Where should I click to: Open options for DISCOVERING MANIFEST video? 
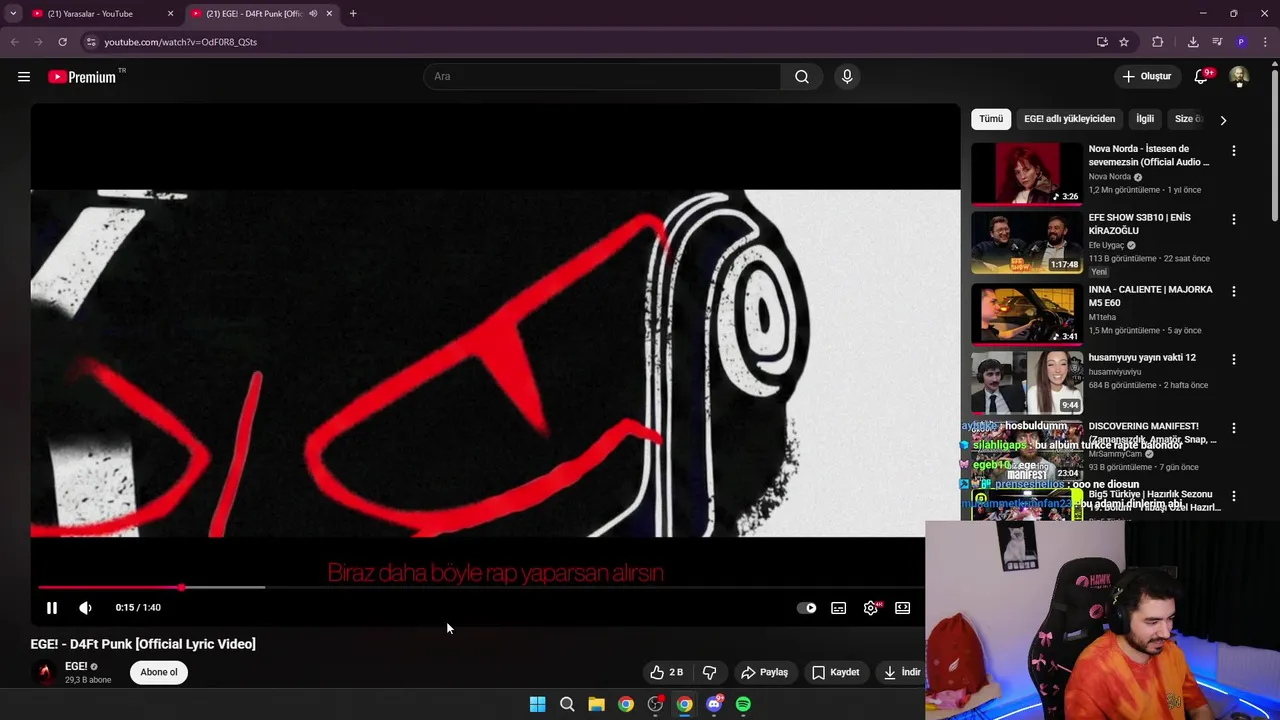click(1234, 428)
